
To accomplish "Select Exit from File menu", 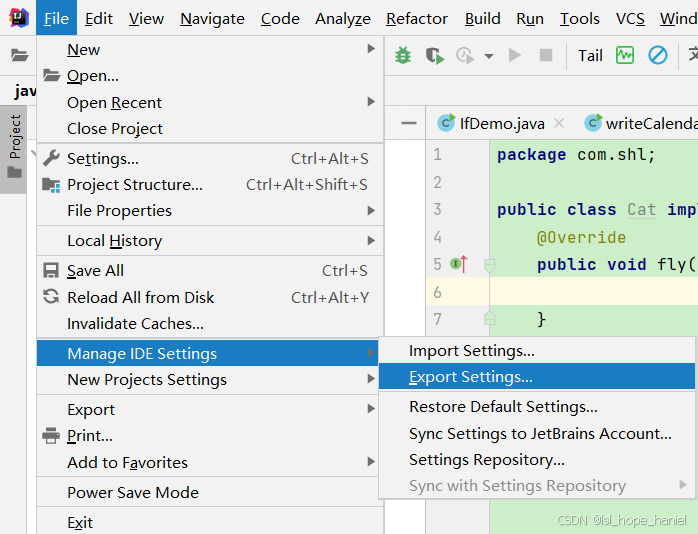I will click(x=210, y=522).
